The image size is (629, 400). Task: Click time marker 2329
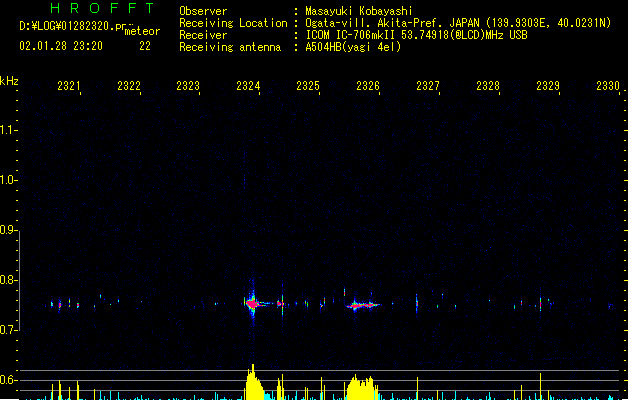coord(548,85)
